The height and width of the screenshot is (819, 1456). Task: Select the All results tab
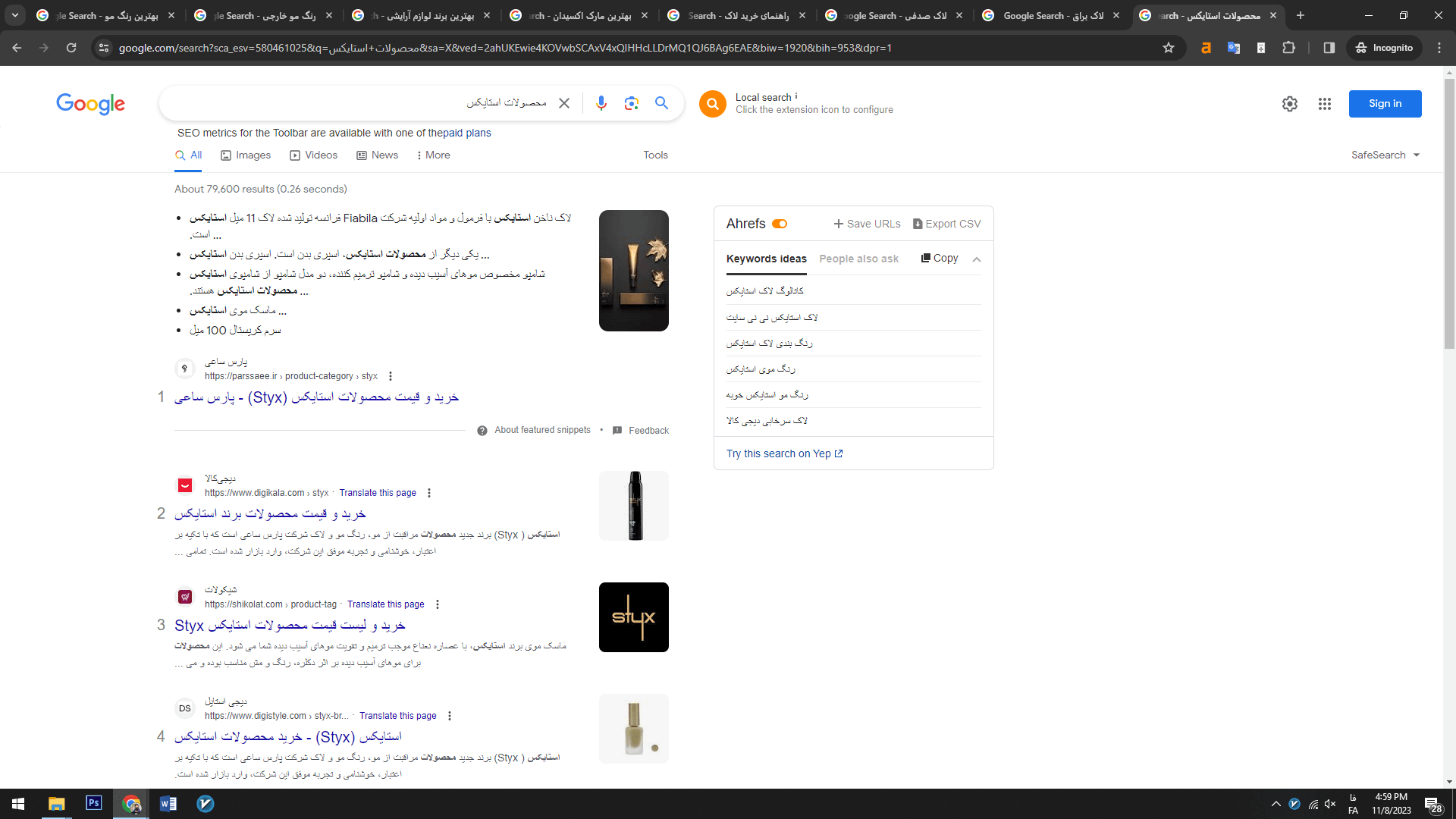(188, 155)
